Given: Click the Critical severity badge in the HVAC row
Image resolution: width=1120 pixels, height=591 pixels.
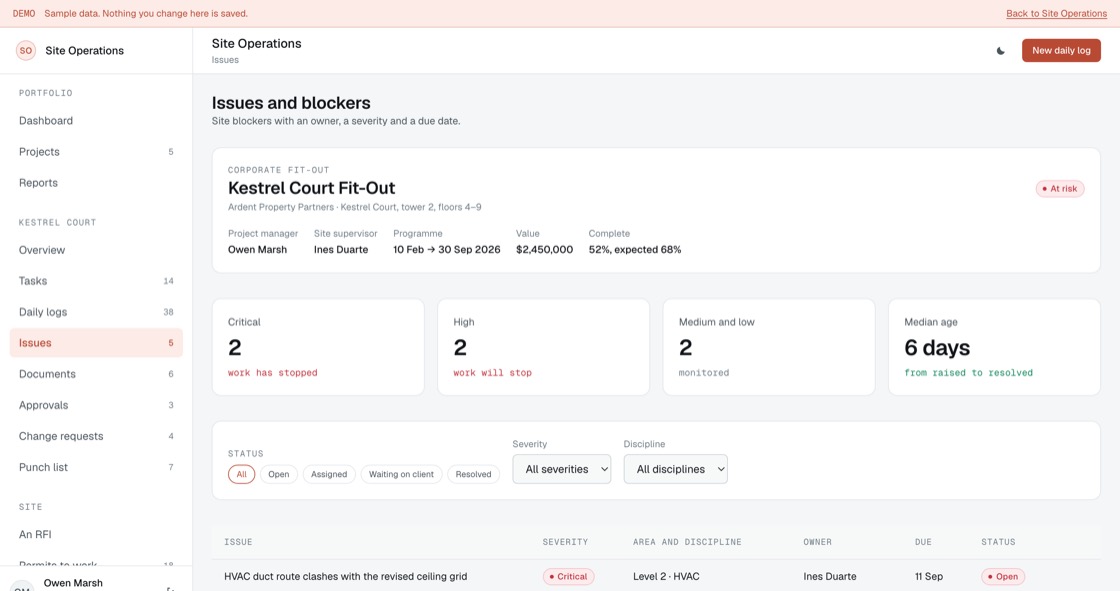Looking at the screenshot, I should pyautogui.click(x=569, y=577).
